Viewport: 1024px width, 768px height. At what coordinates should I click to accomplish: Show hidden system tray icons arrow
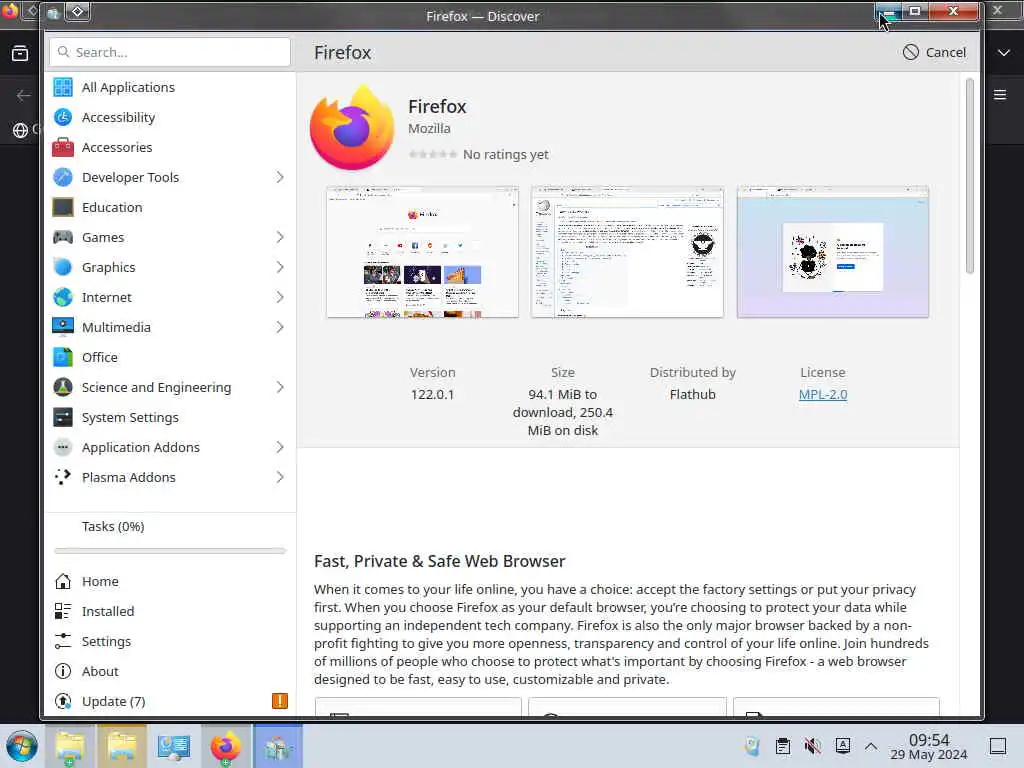(871, 746)
